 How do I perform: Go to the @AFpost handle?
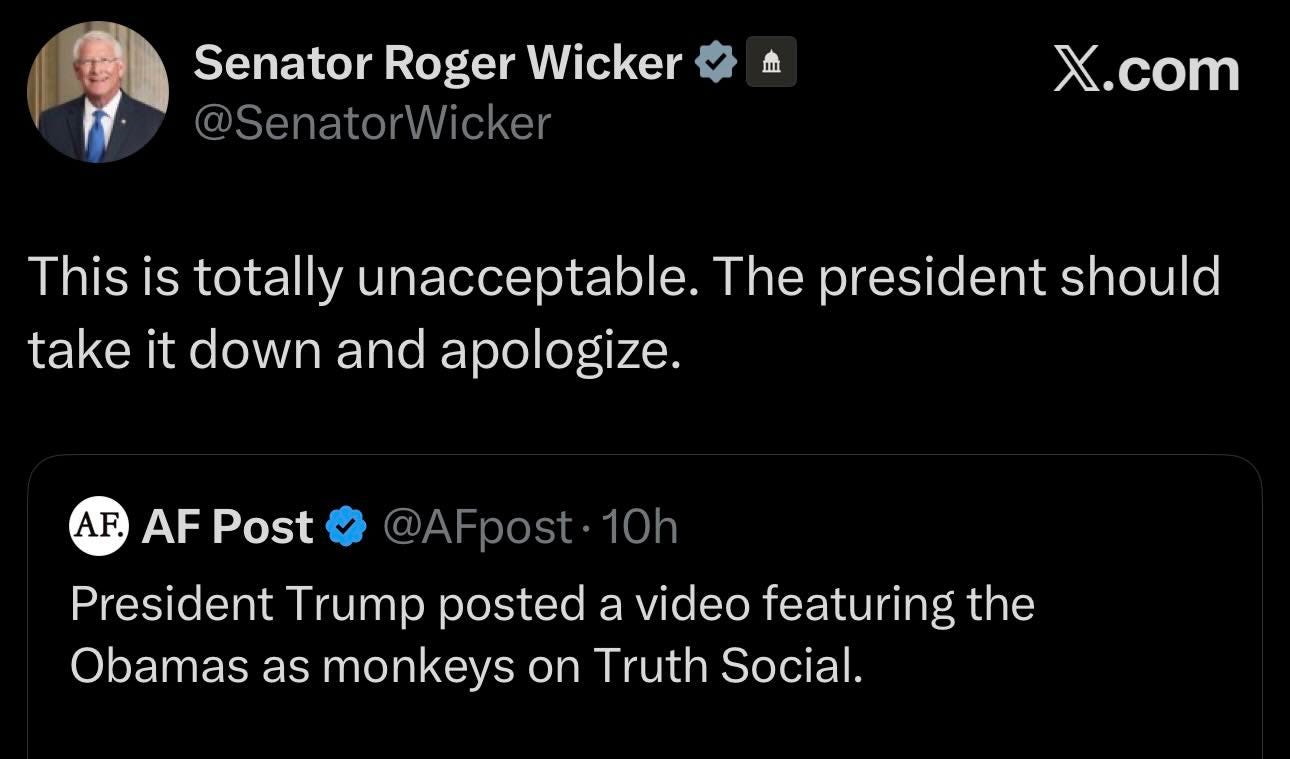478,527
